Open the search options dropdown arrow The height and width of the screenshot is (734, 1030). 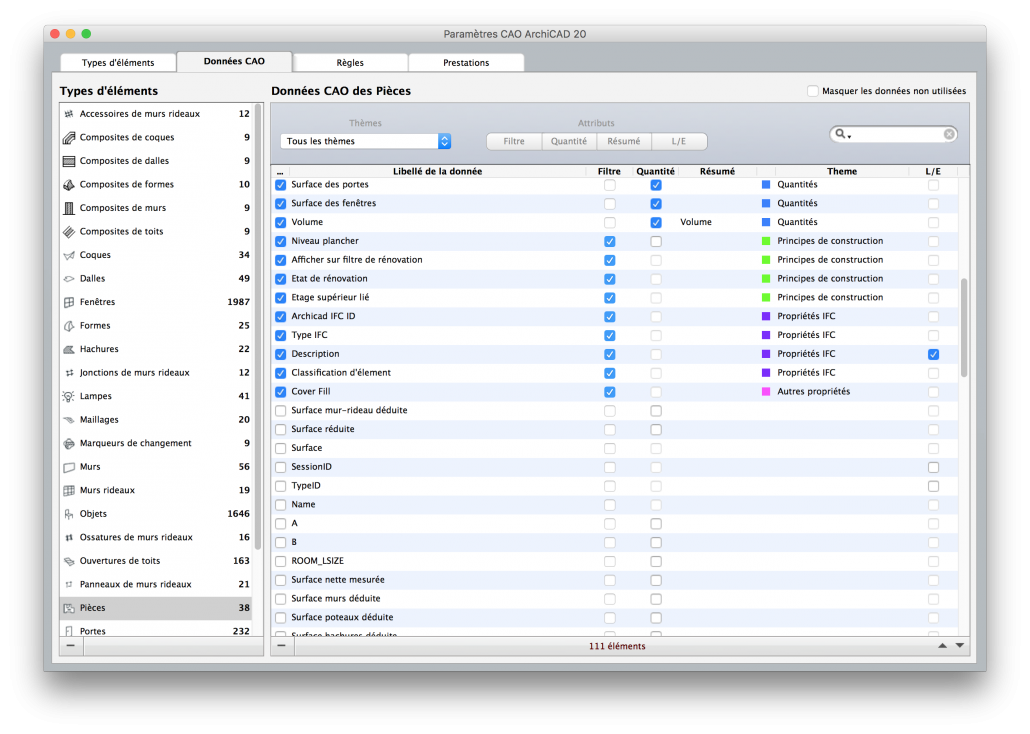849,136
